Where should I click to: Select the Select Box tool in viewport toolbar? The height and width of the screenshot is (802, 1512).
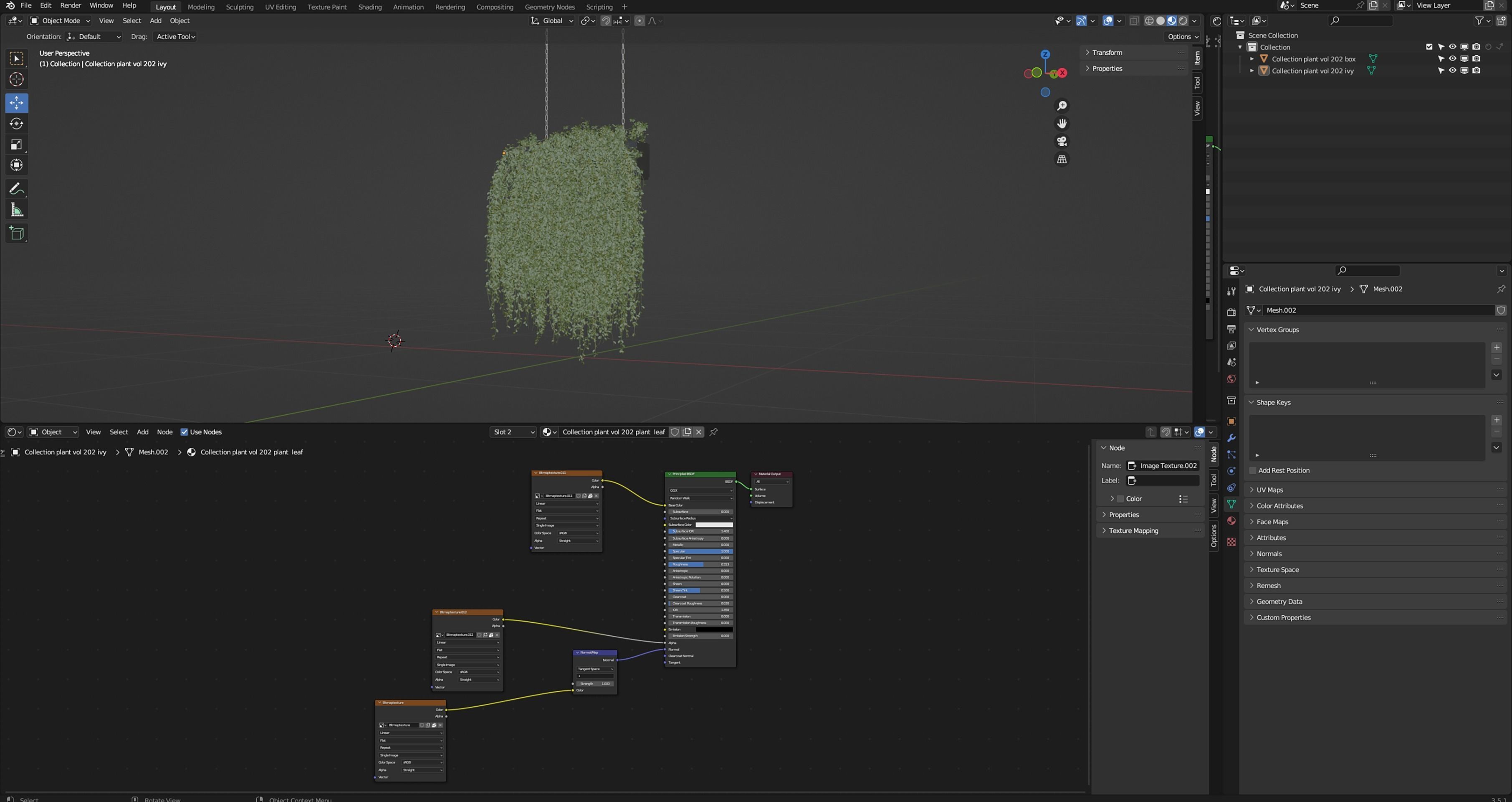pyautogui.click(x=16, y=58)
